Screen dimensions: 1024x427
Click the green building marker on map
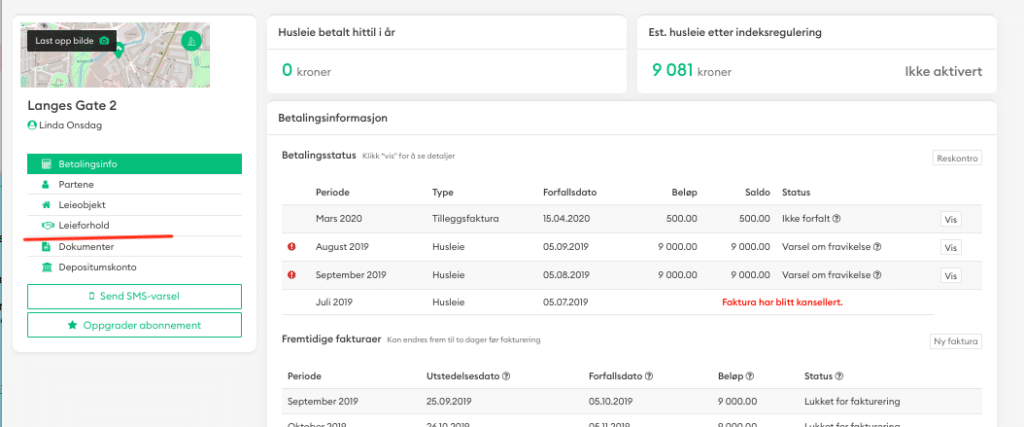click(x=190, y=40)
